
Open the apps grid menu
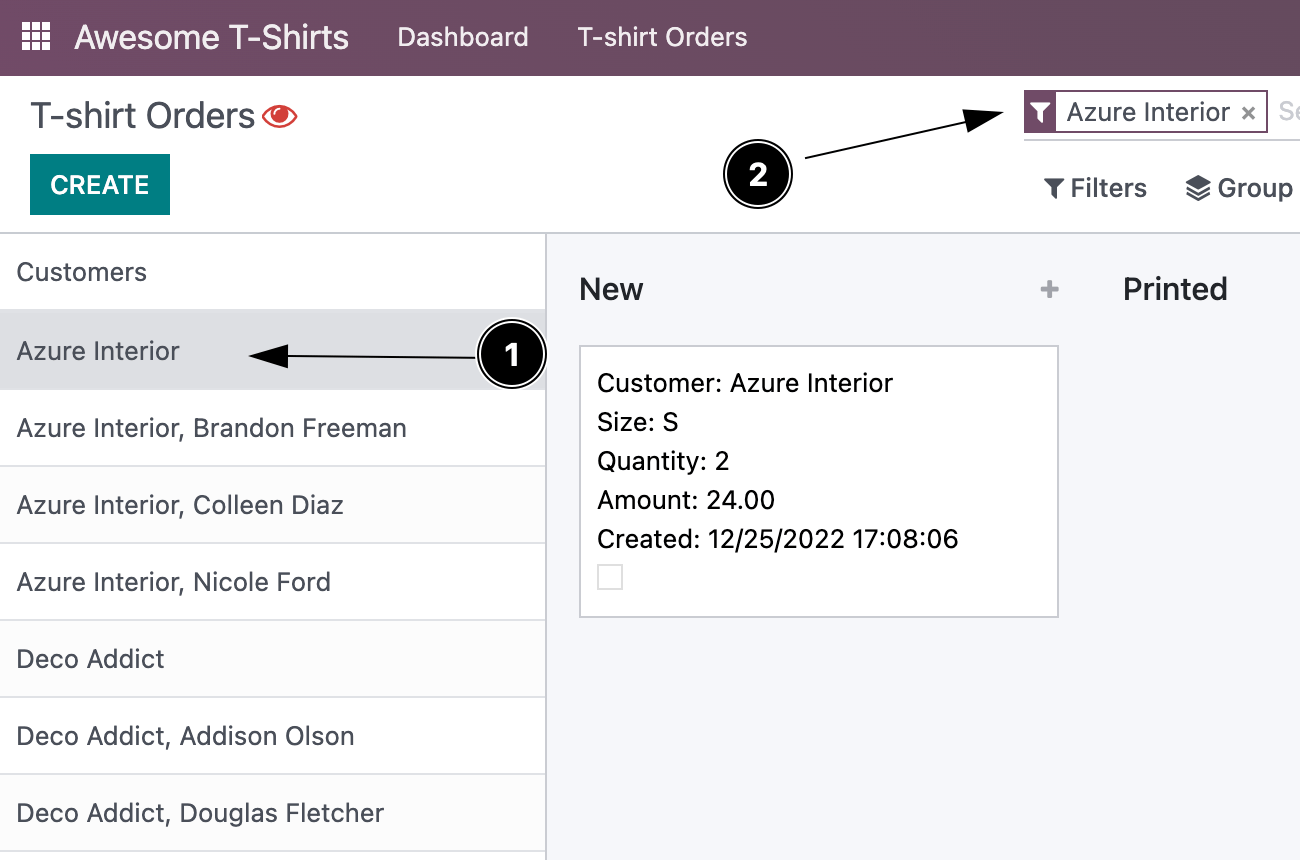point(36,37)
